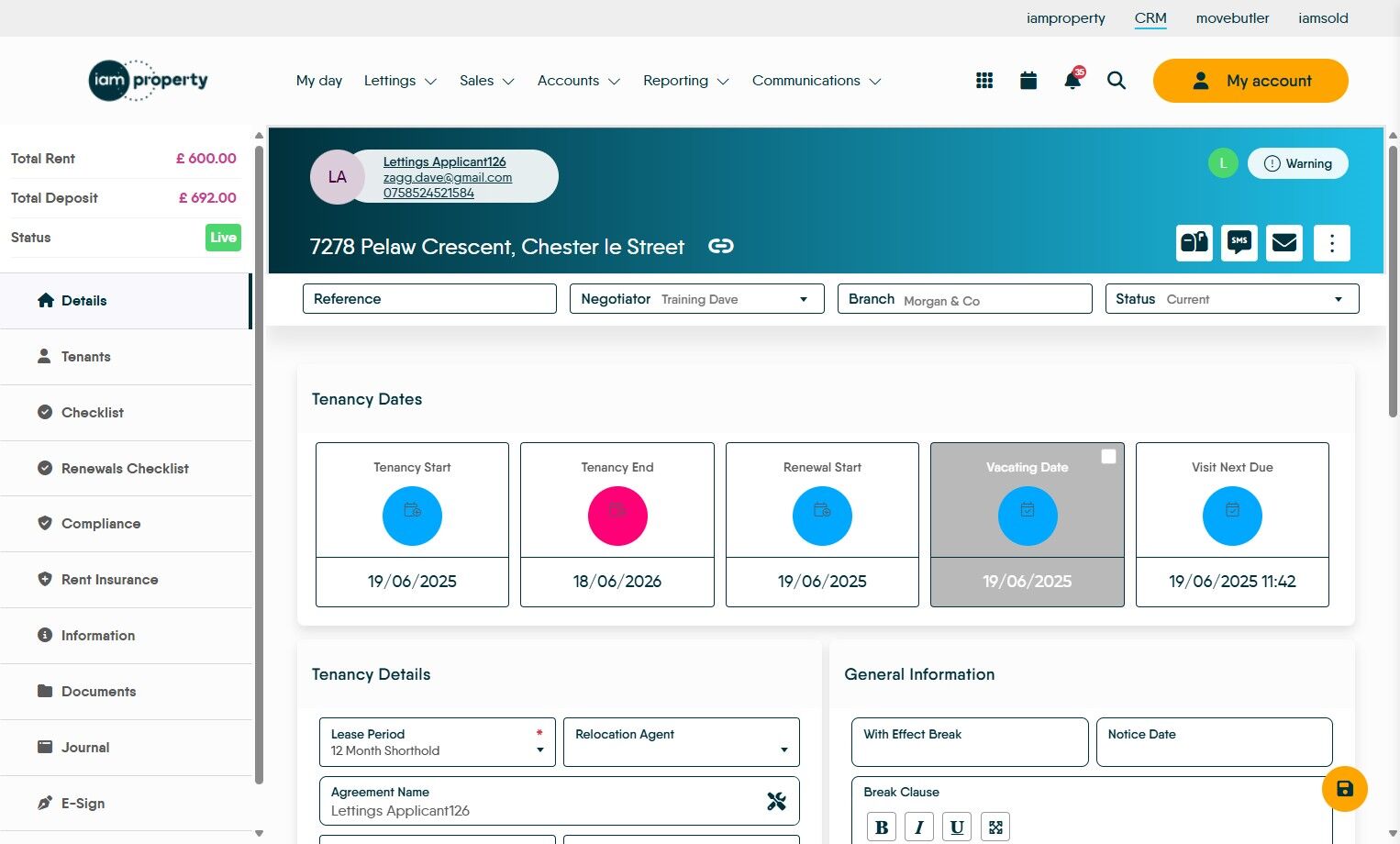This screenshot has height=844, width=1400.
Task: Switch to the Tenants section
Action: pyautogui.click(x=86, y=357)
